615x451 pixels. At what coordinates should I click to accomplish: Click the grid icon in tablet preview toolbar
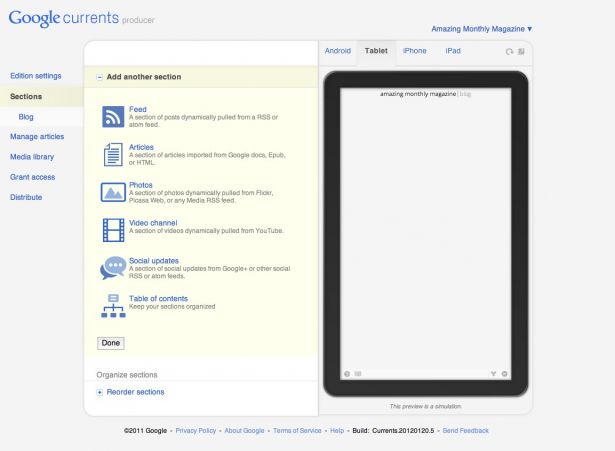tap(358, 374)
